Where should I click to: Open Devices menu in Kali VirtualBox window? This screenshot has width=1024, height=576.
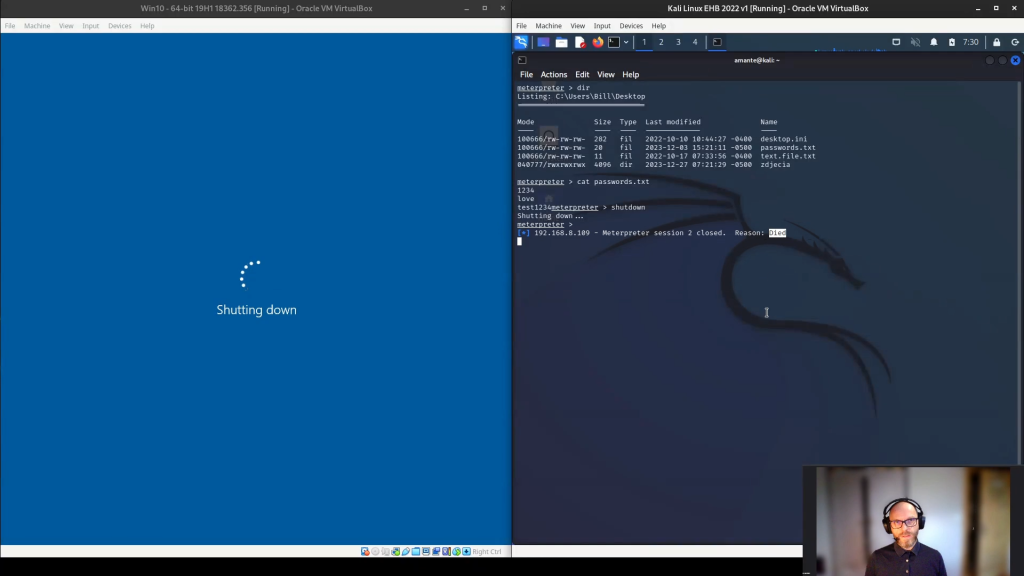tap(631, 26)
